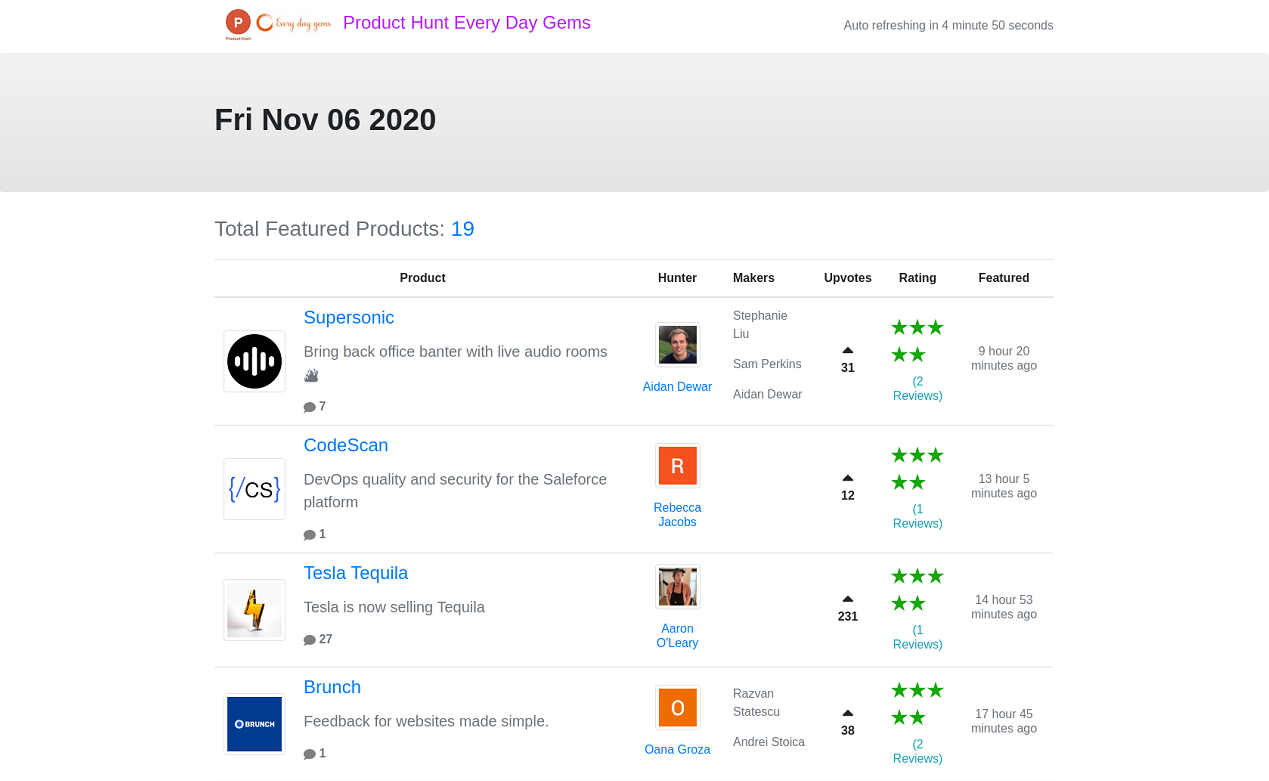The width and height of the screenshot is (1269, 781).
Task: Click the CodeScan {/CS} product logo
Action: click(x=254, y=489)
